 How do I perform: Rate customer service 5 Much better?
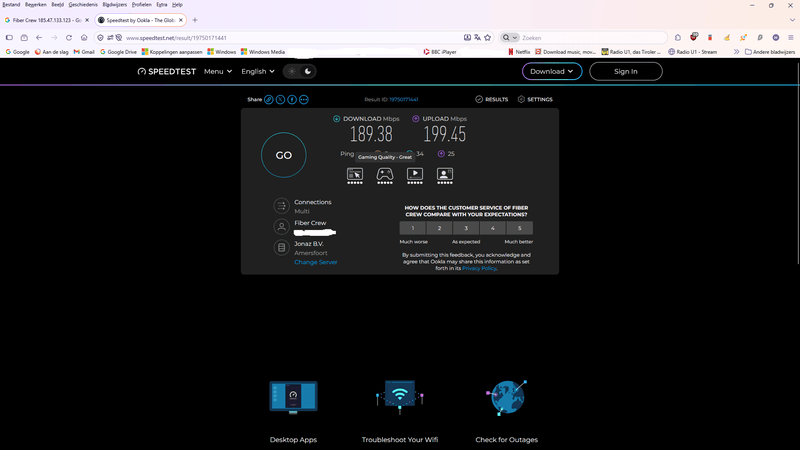(519, 228)
